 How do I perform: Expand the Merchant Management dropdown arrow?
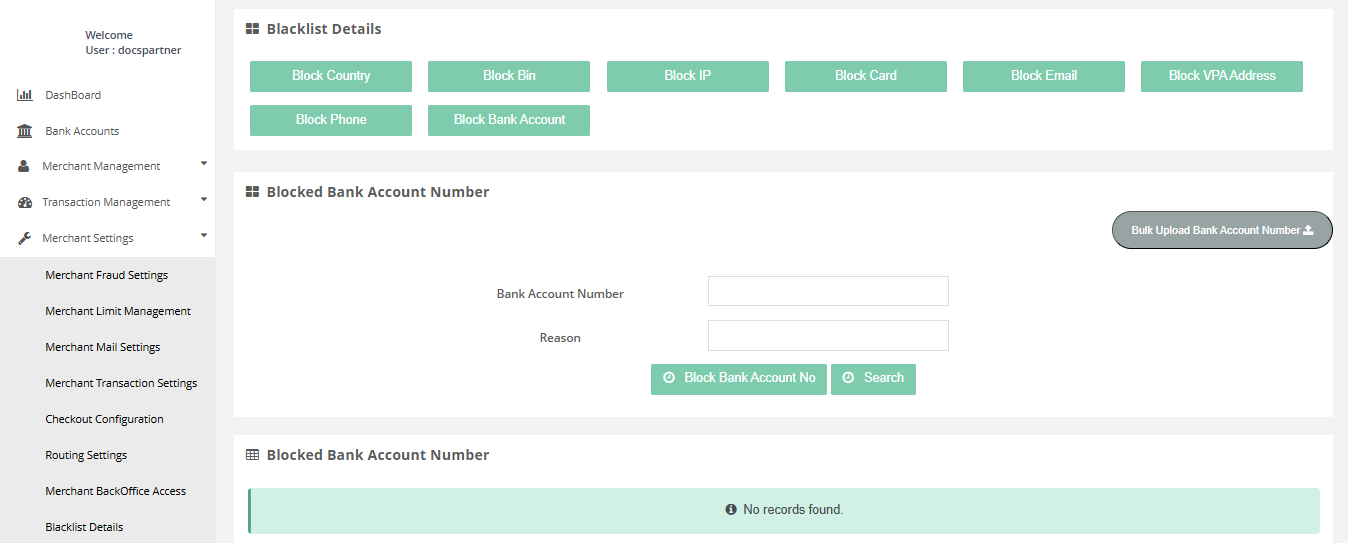point(204,163)
